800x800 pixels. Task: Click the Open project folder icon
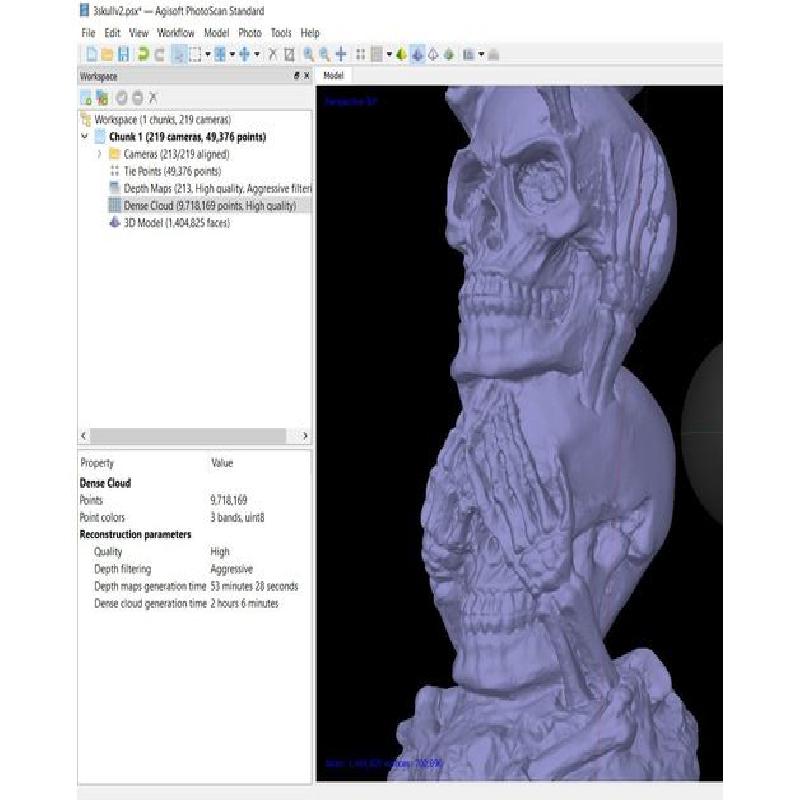(107, 54)
